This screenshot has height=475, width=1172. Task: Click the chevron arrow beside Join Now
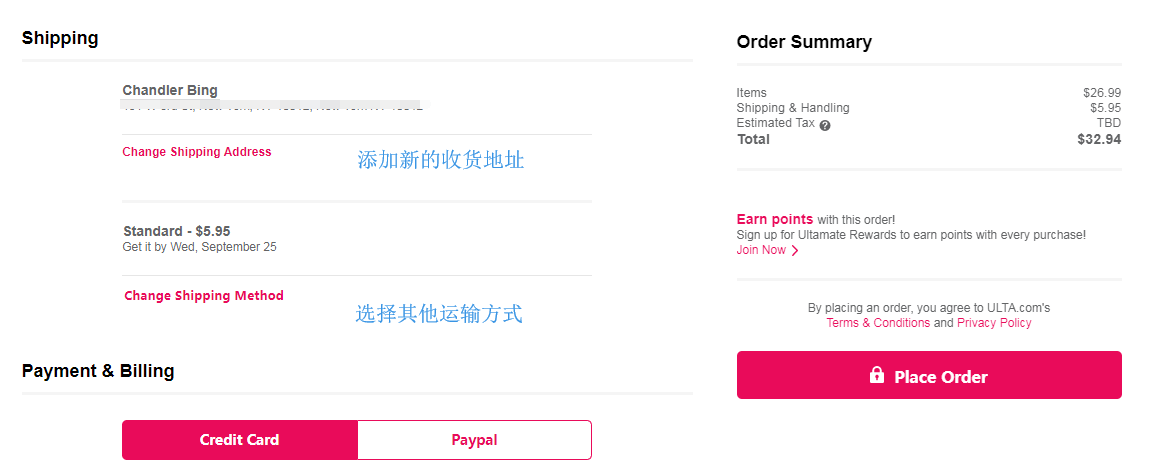pyautogui.click(x=795, y=251)
